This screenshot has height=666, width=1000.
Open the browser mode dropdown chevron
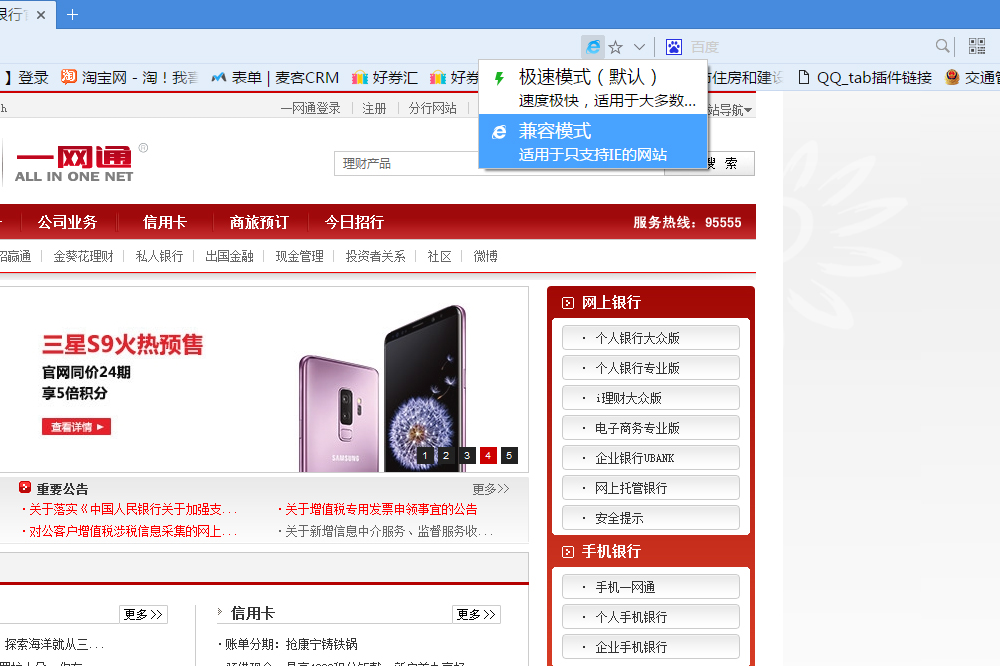coord(639,47)
